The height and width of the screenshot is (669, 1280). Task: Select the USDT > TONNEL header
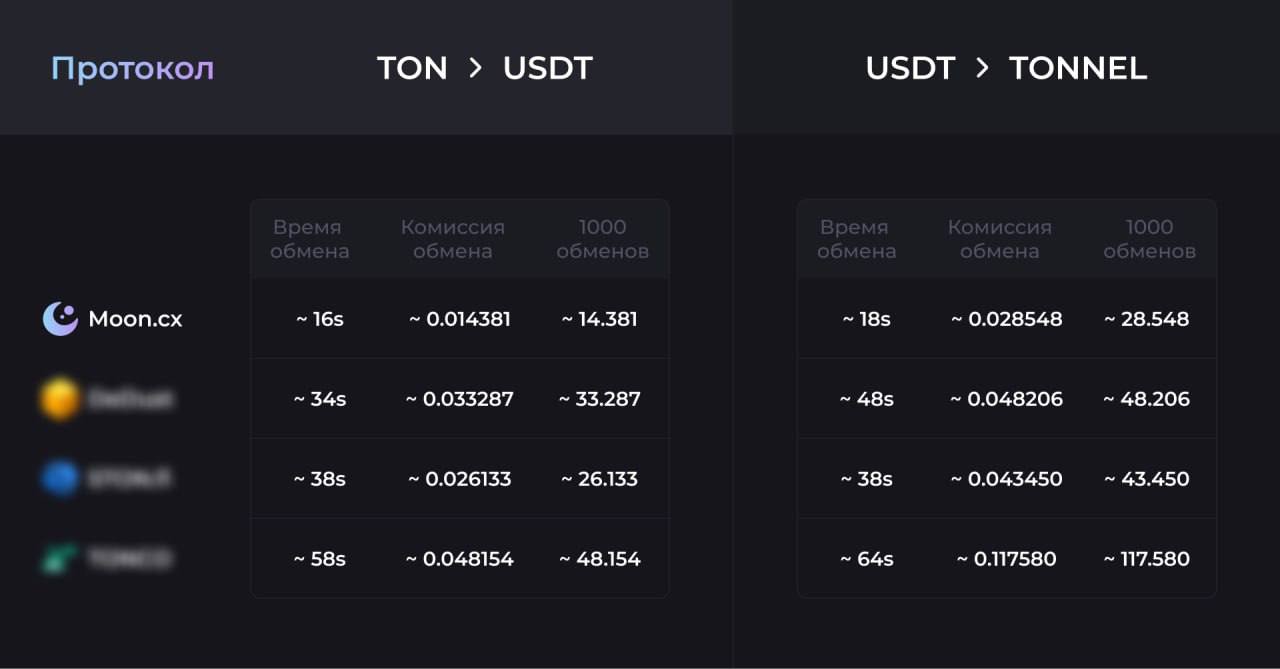1006,68
